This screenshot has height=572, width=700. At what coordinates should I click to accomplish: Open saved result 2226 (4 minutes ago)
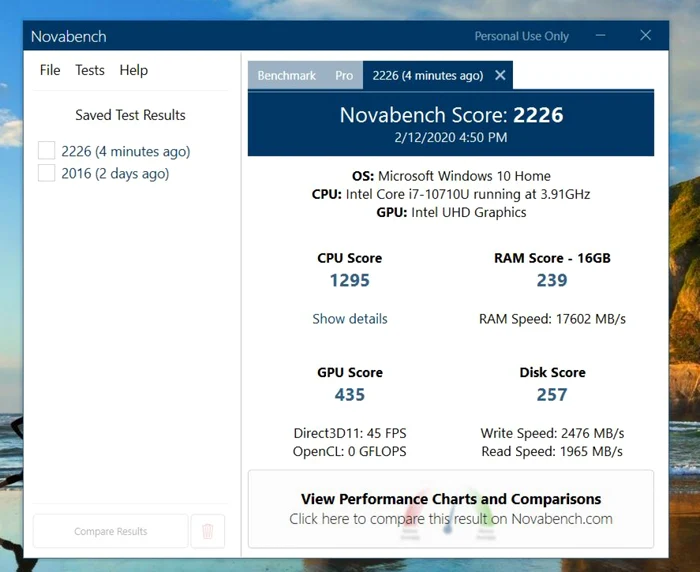click(x=125, y=151)
